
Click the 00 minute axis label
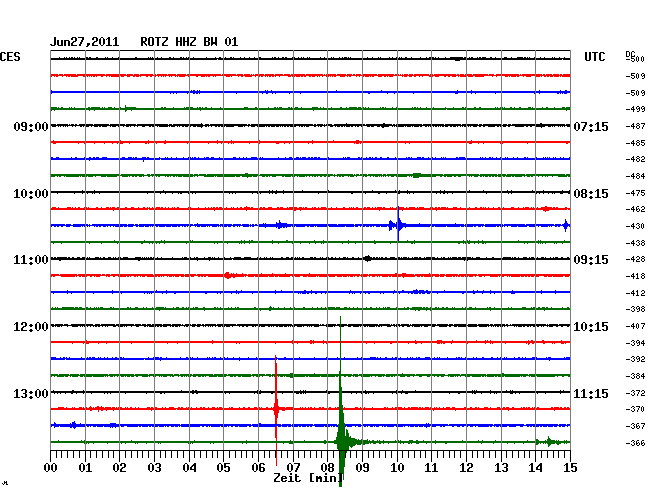pyautogui.click(x=51, y=468)
